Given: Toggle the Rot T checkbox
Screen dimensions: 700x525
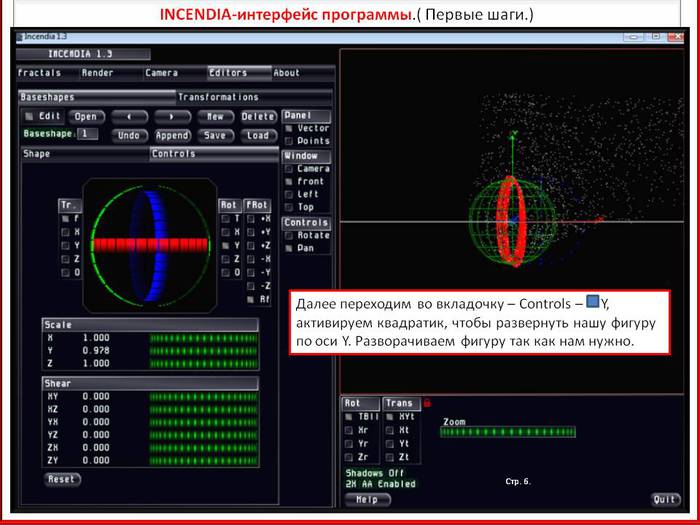Looking at the screenshot, I should (225, 219).
